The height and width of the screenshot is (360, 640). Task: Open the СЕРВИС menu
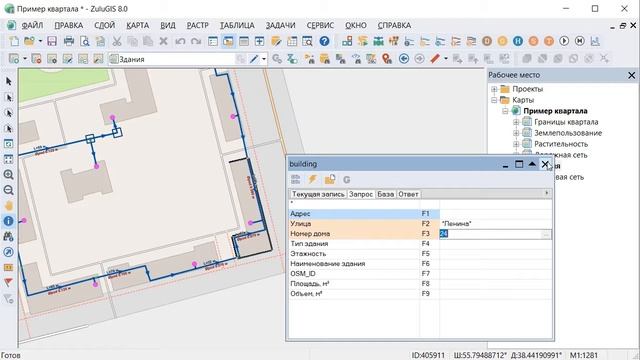click(x=320, y=25)
